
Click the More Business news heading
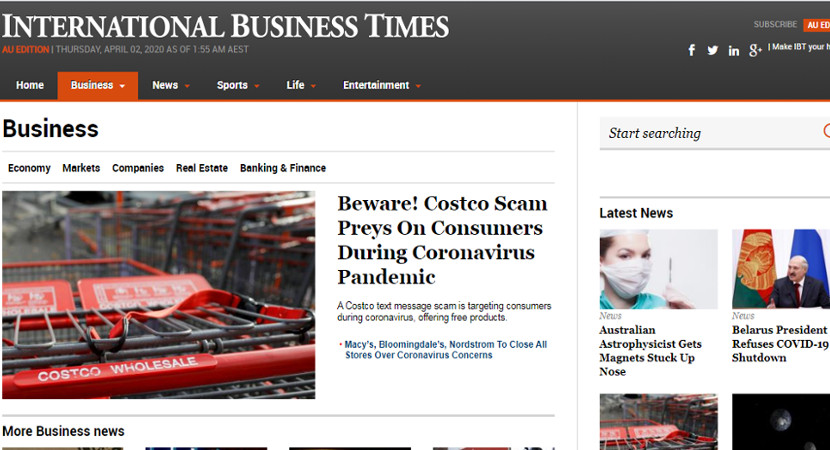click(63, 431)
